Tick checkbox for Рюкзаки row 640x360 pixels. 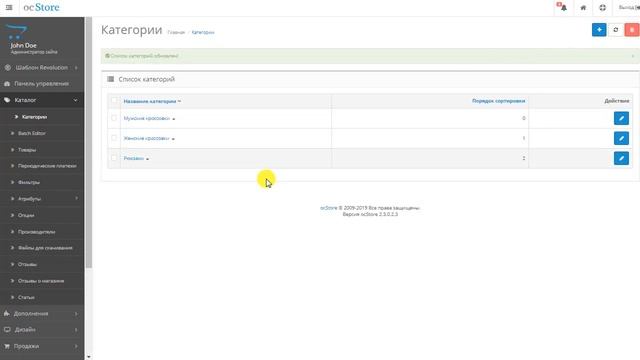pyautogui.click(x=114, y=158)
